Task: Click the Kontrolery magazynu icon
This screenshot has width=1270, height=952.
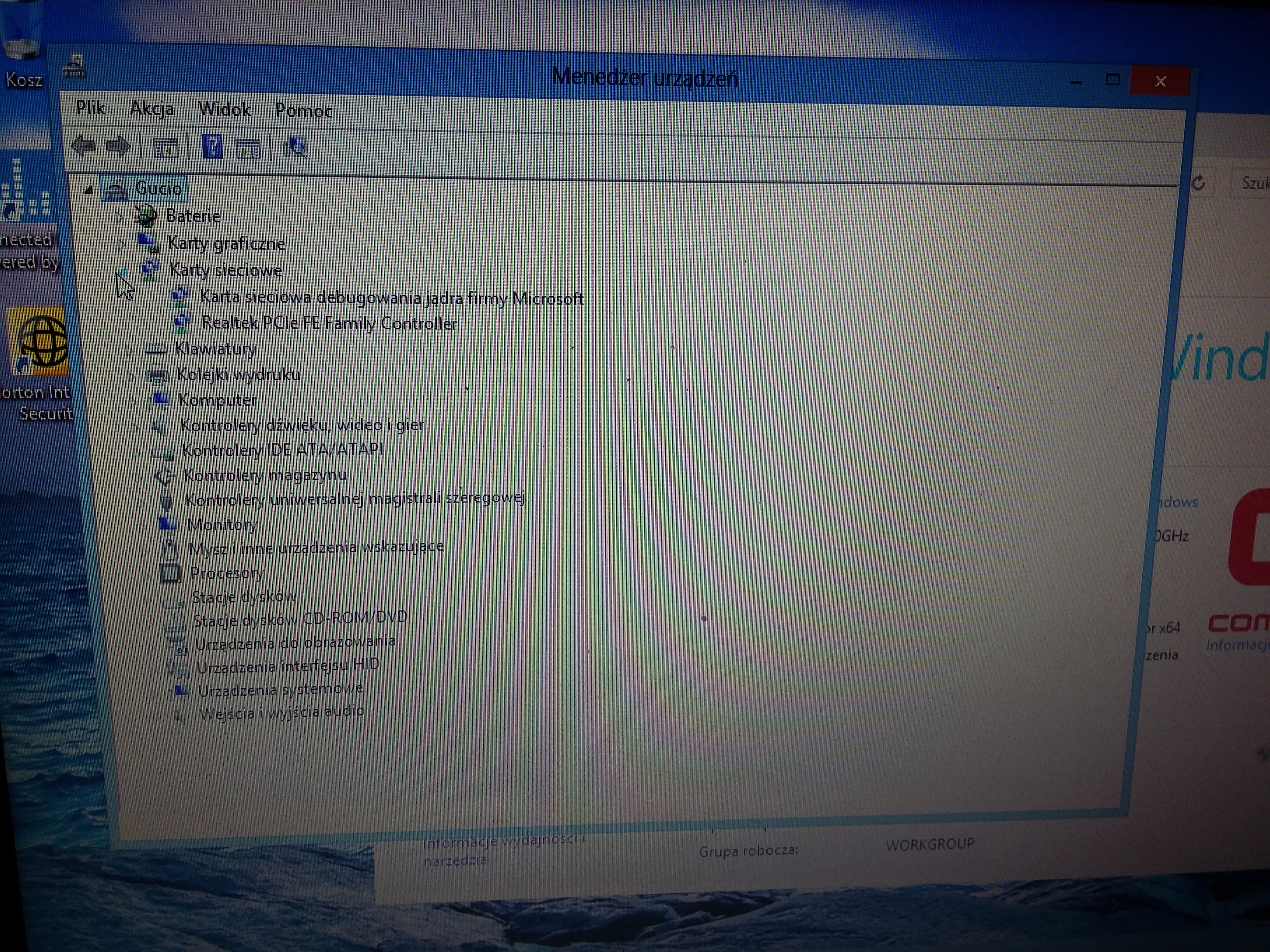Action: [x=165, y=476]
